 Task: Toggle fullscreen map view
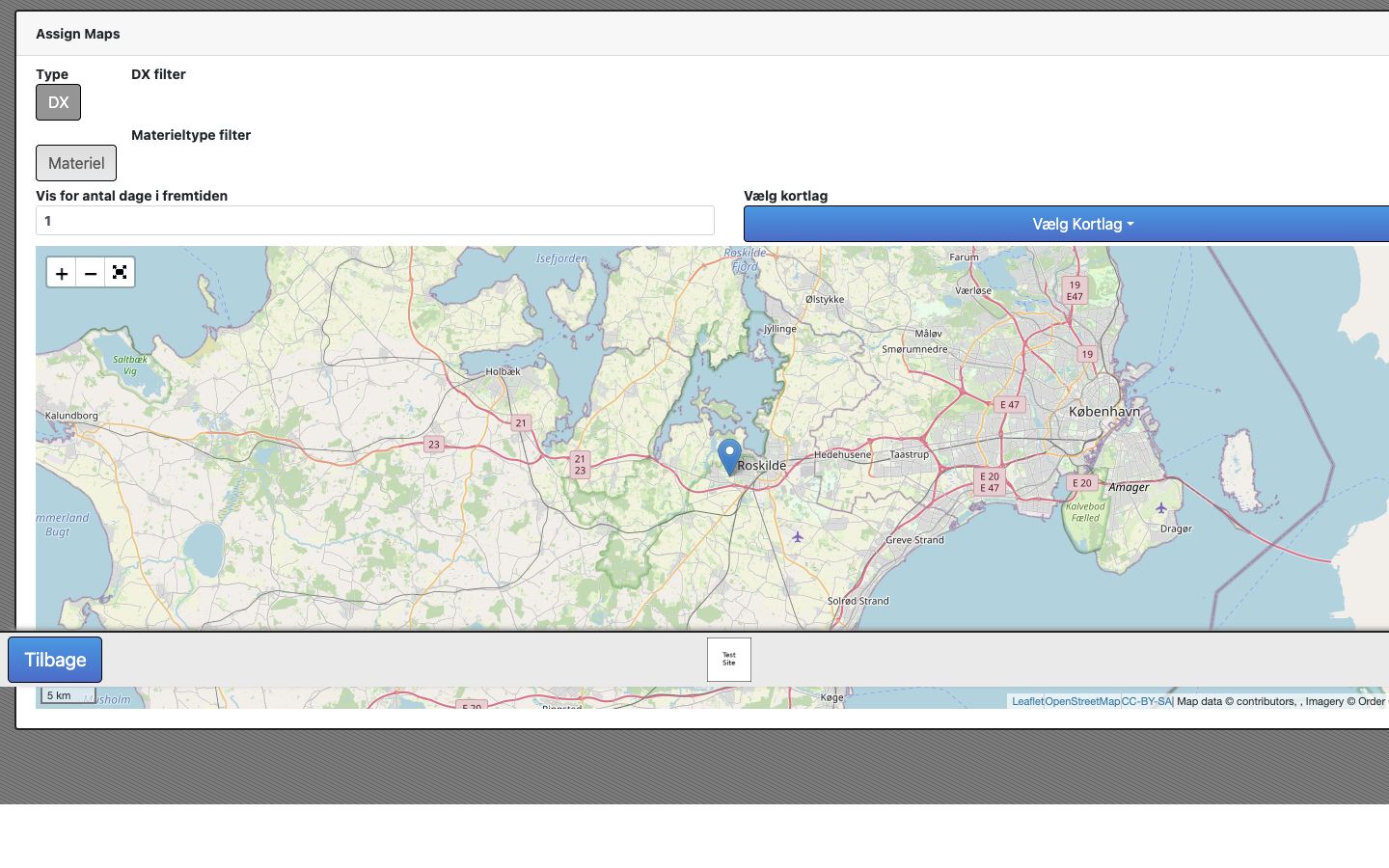click(x=120, y=273)
